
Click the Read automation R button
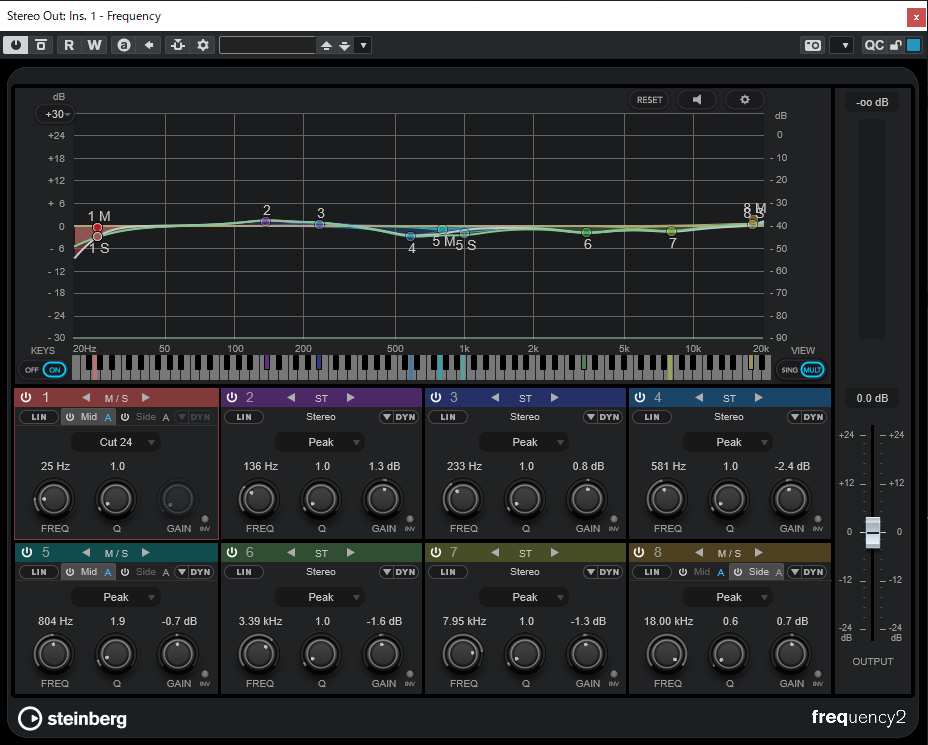pos(69,45)
